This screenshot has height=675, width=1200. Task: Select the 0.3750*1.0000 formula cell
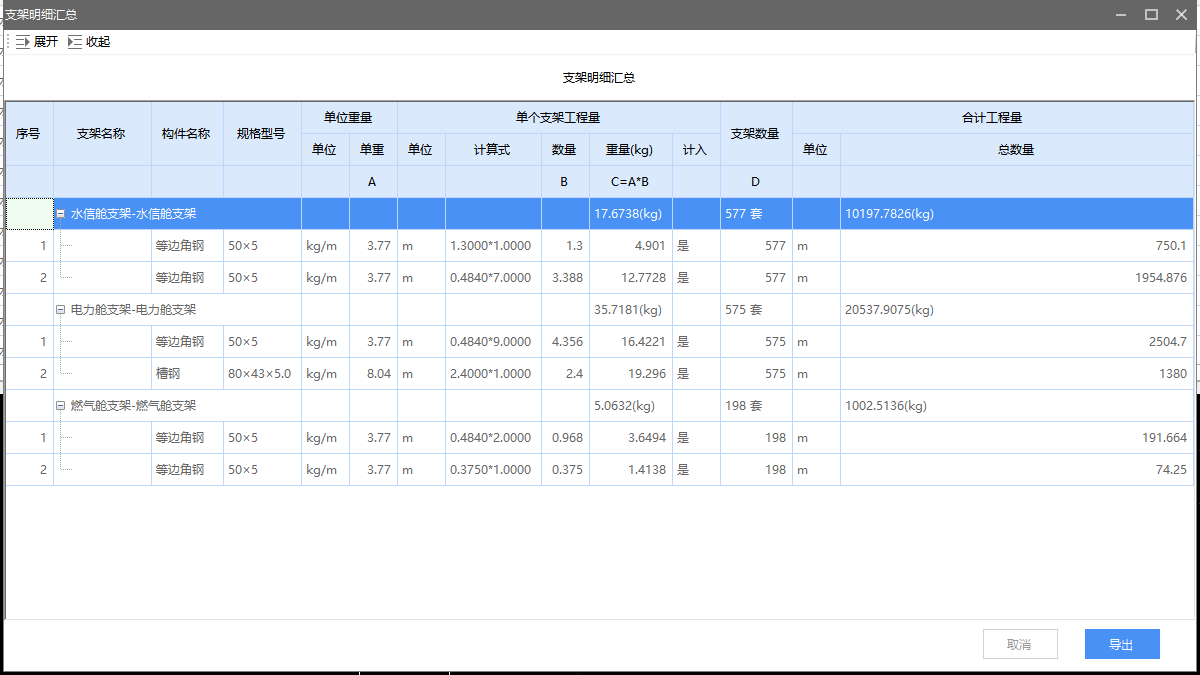click(492, 470)
